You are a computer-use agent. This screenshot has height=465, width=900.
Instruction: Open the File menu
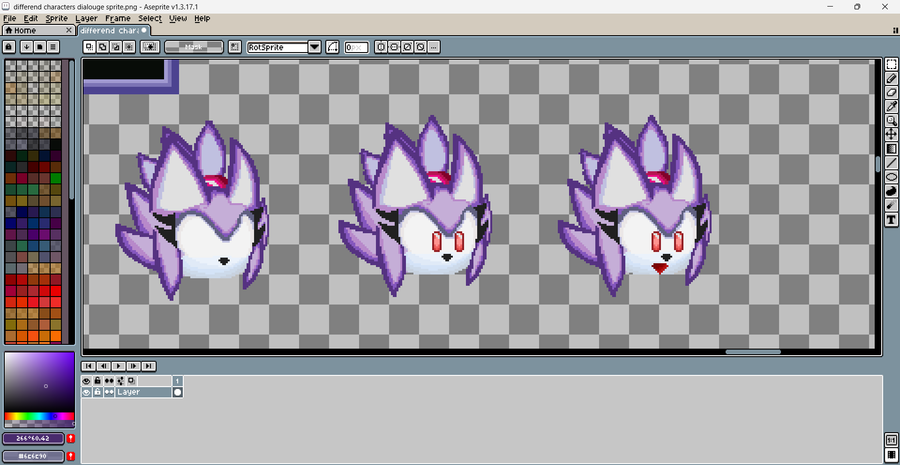pos(9,18)
